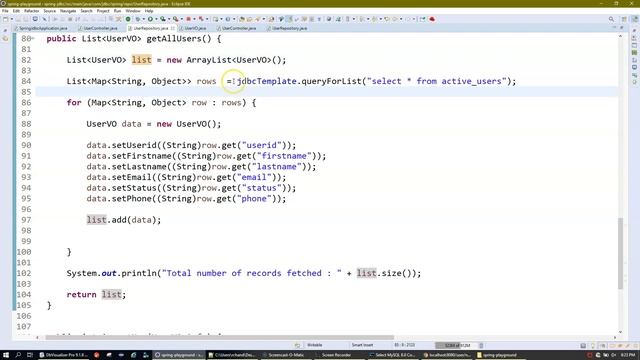The width and height of the screenshot is (640, 360).
Task: Open the Help menu
Action: point(149,11)
